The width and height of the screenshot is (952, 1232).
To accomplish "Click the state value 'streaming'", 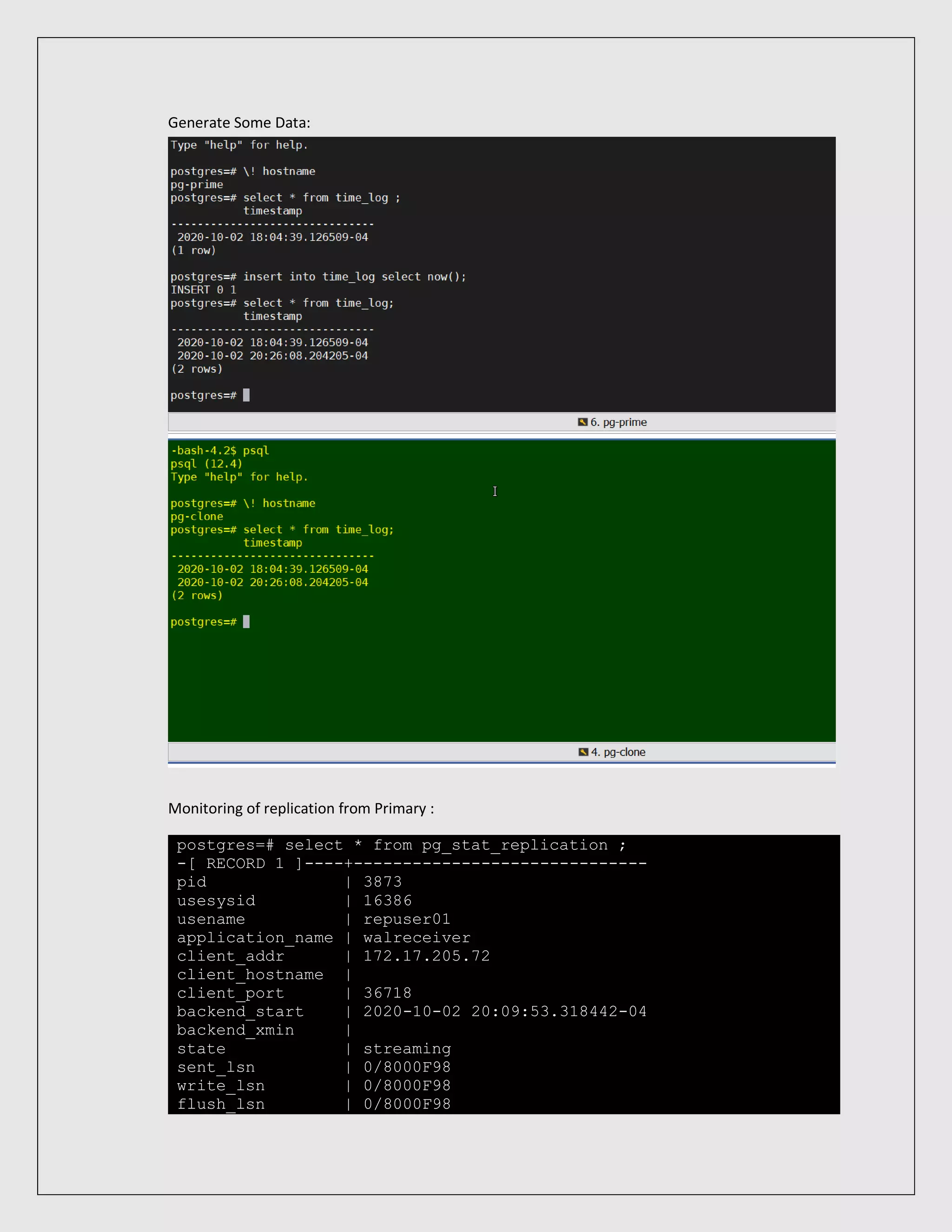I will (407, 1049).
